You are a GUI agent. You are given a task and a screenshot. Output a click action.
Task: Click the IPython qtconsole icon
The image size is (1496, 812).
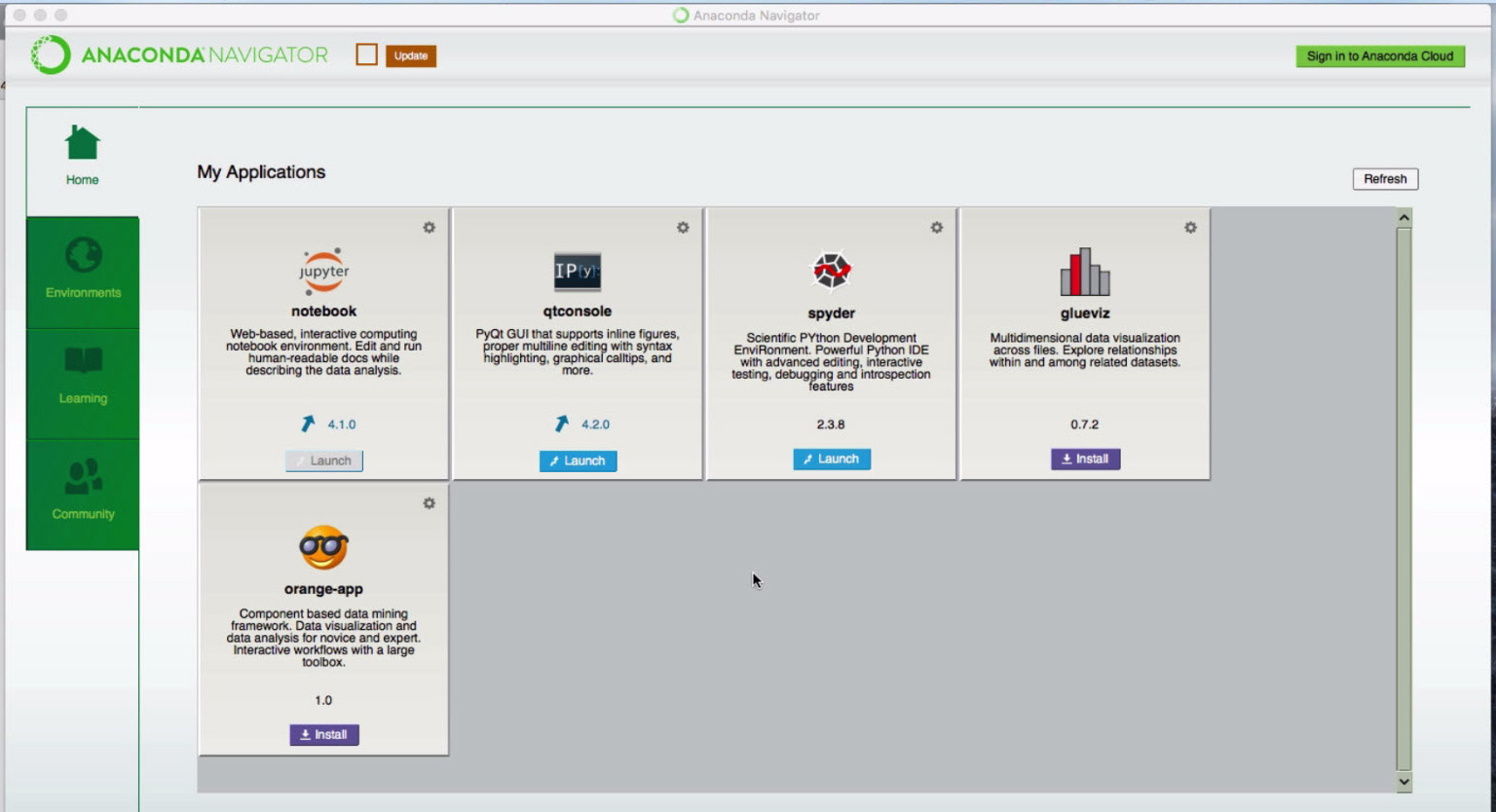tap(578, 272)
